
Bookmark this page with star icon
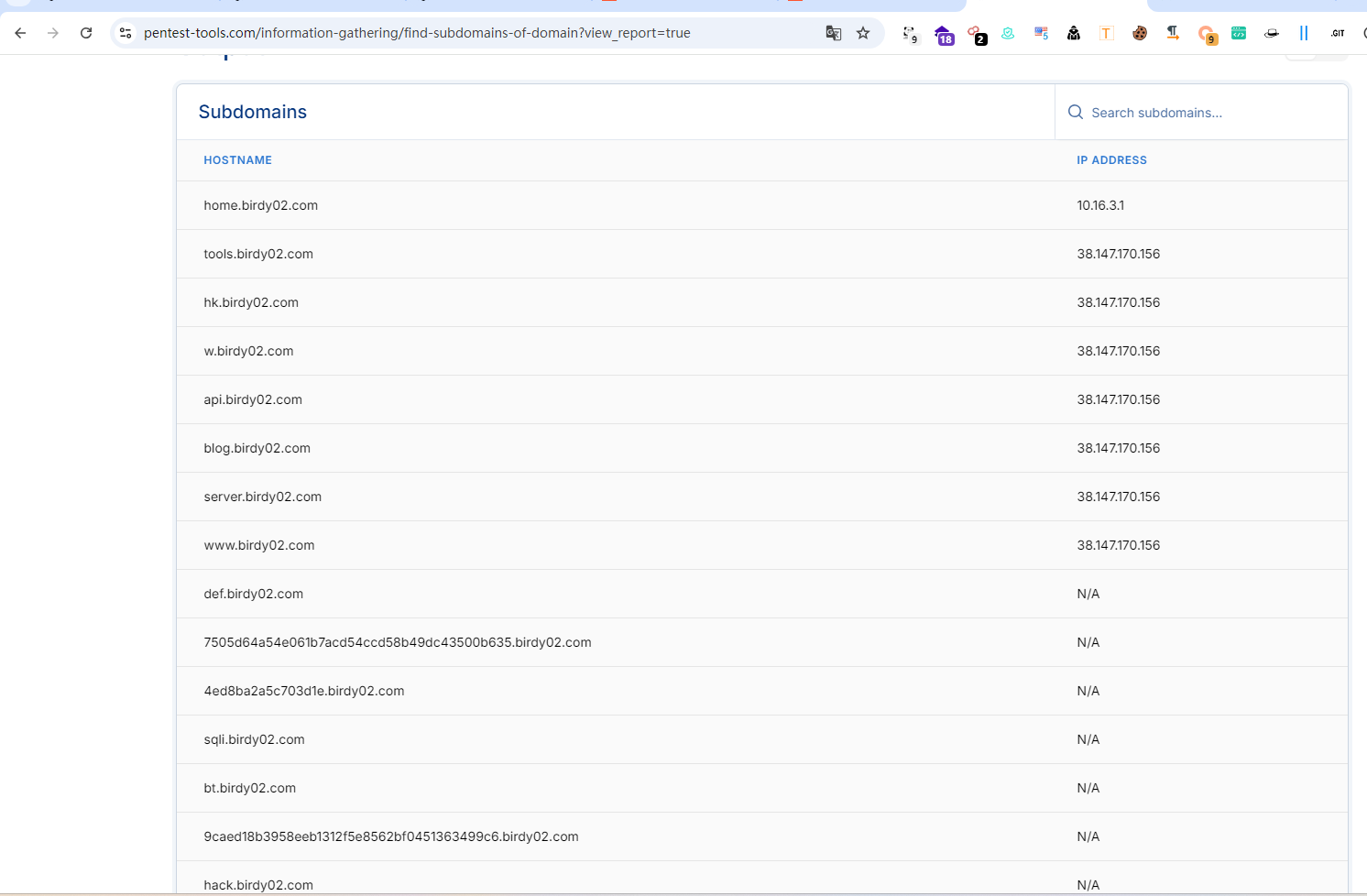(x=863, y=33)
